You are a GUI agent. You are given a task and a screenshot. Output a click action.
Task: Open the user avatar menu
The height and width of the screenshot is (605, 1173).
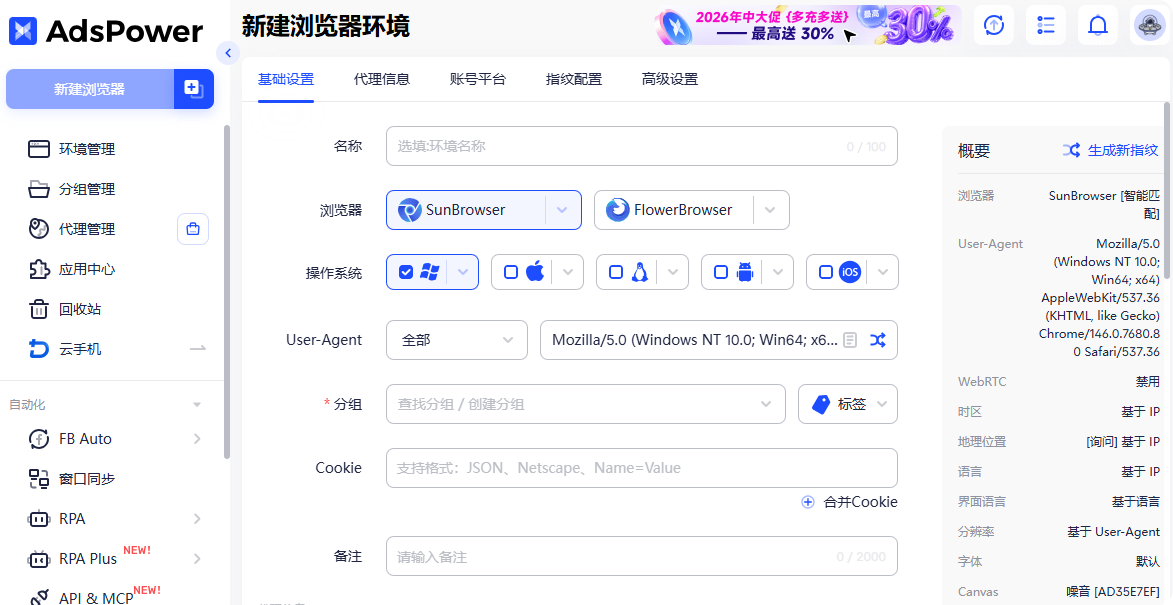[1150, 25]
